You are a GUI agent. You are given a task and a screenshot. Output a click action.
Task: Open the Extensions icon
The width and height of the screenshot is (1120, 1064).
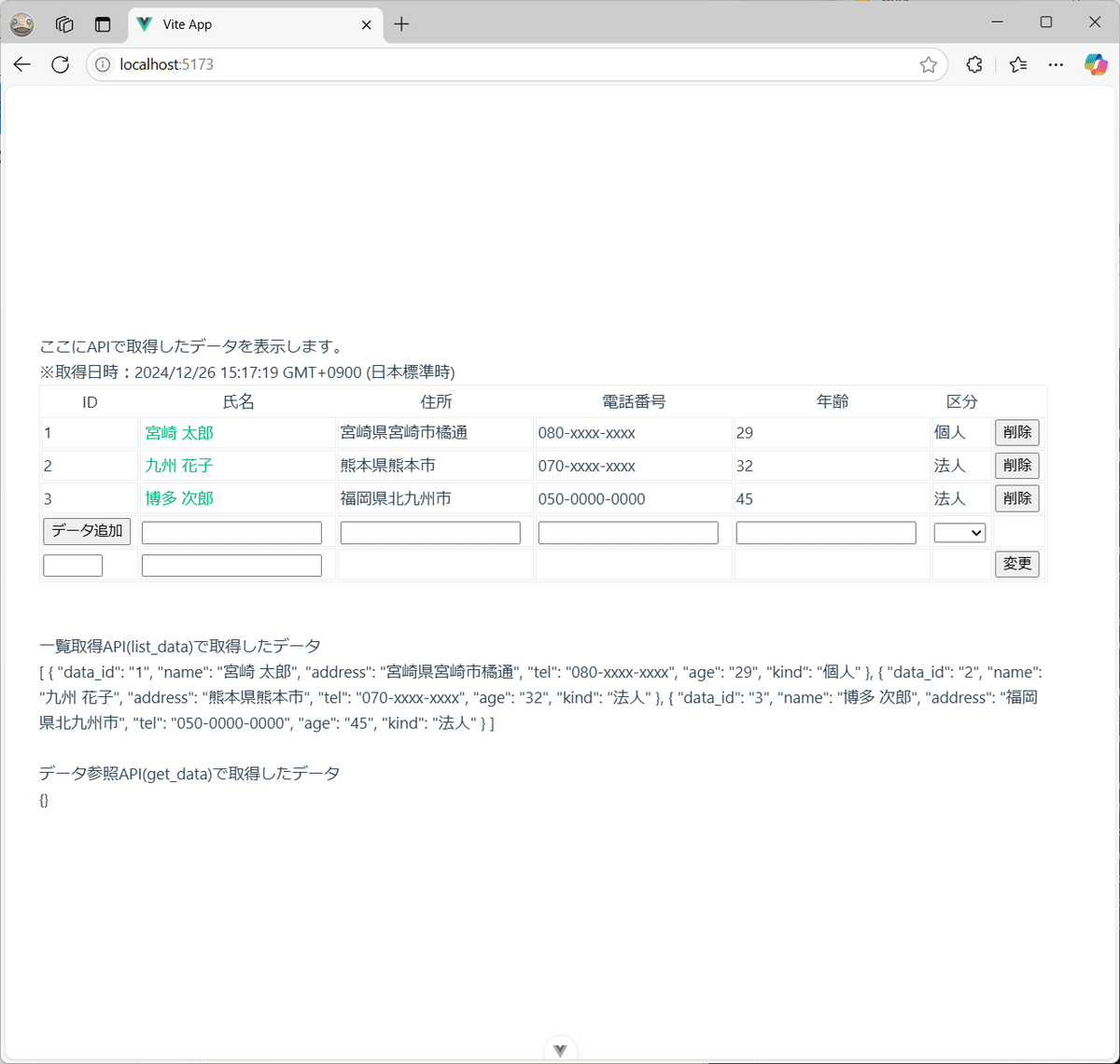(973, 64)
